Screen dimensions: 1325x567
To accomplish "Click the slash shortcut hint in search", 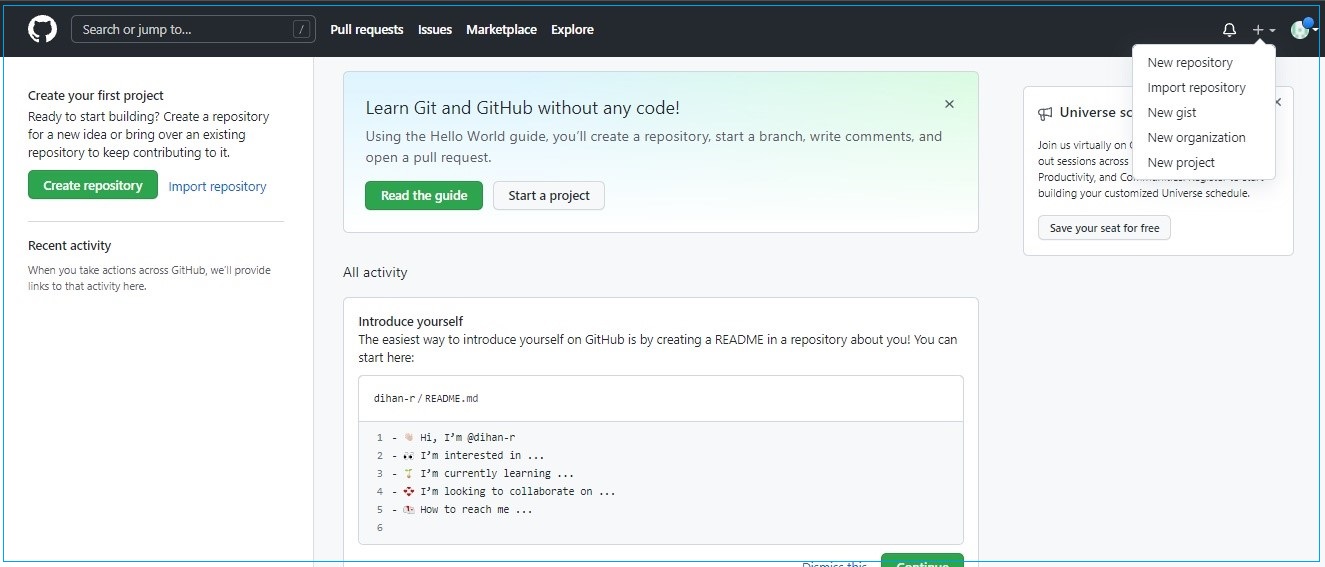I will click(x=301, y=30).
